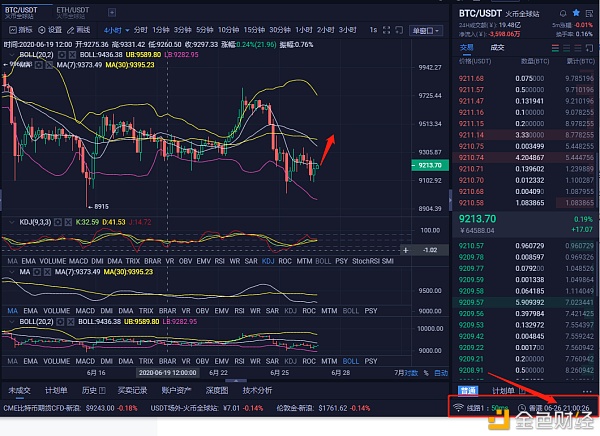600x436 pixels.
Task: Add a new trading pair tab
Action: pos(112,13)
